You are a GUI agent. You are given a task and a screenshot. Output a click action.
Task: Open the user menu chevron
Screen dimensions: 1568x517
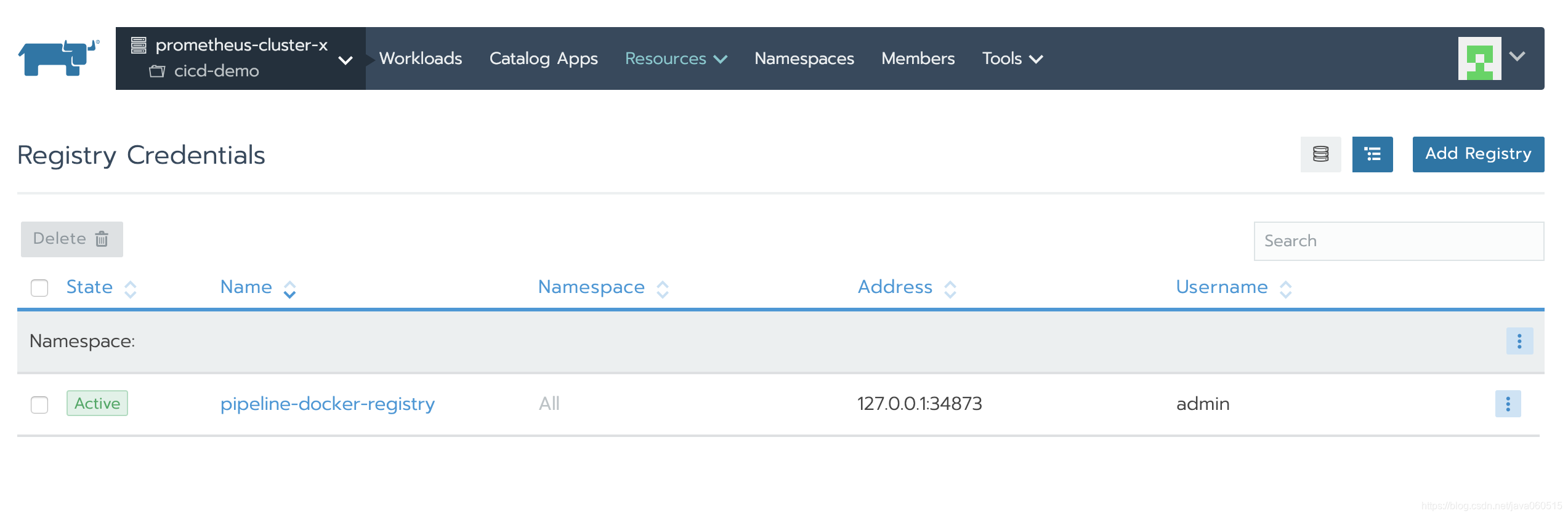[x=1517, y=57]
